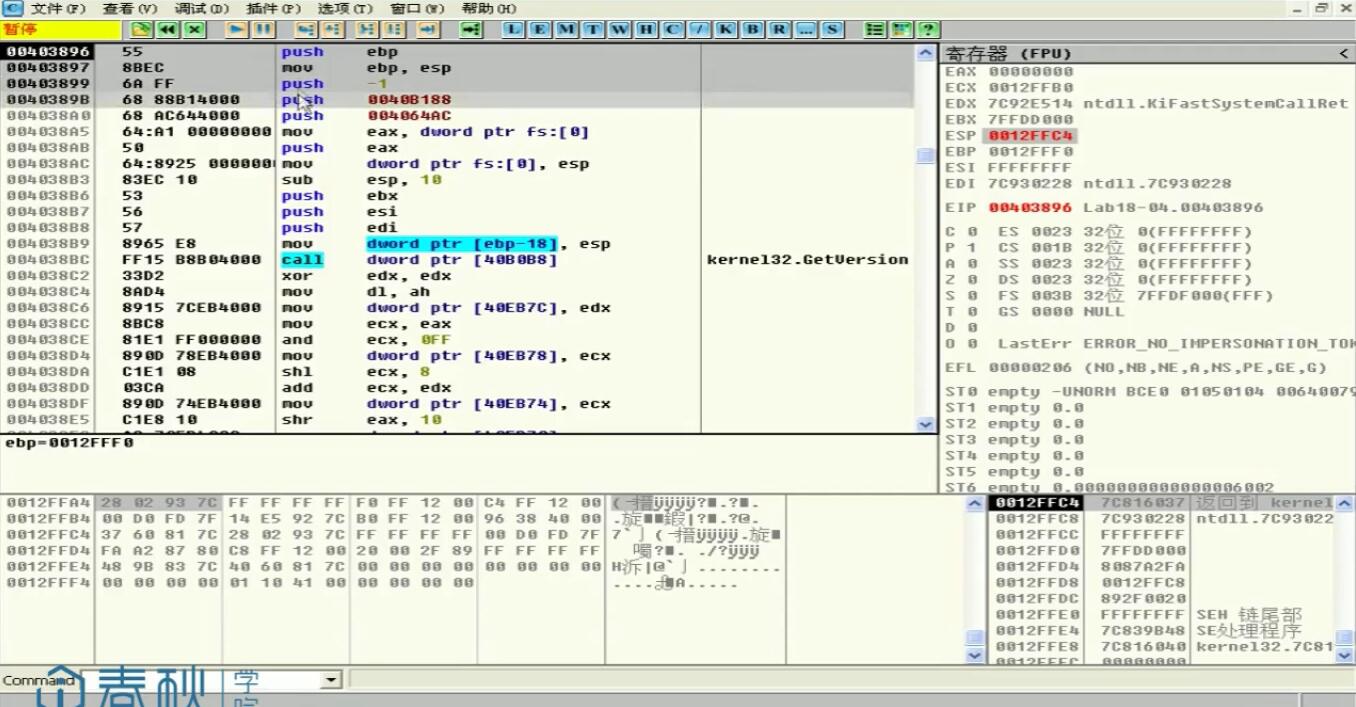
Task: Show Memory map via M button
Action: click(x=566, y=29)
